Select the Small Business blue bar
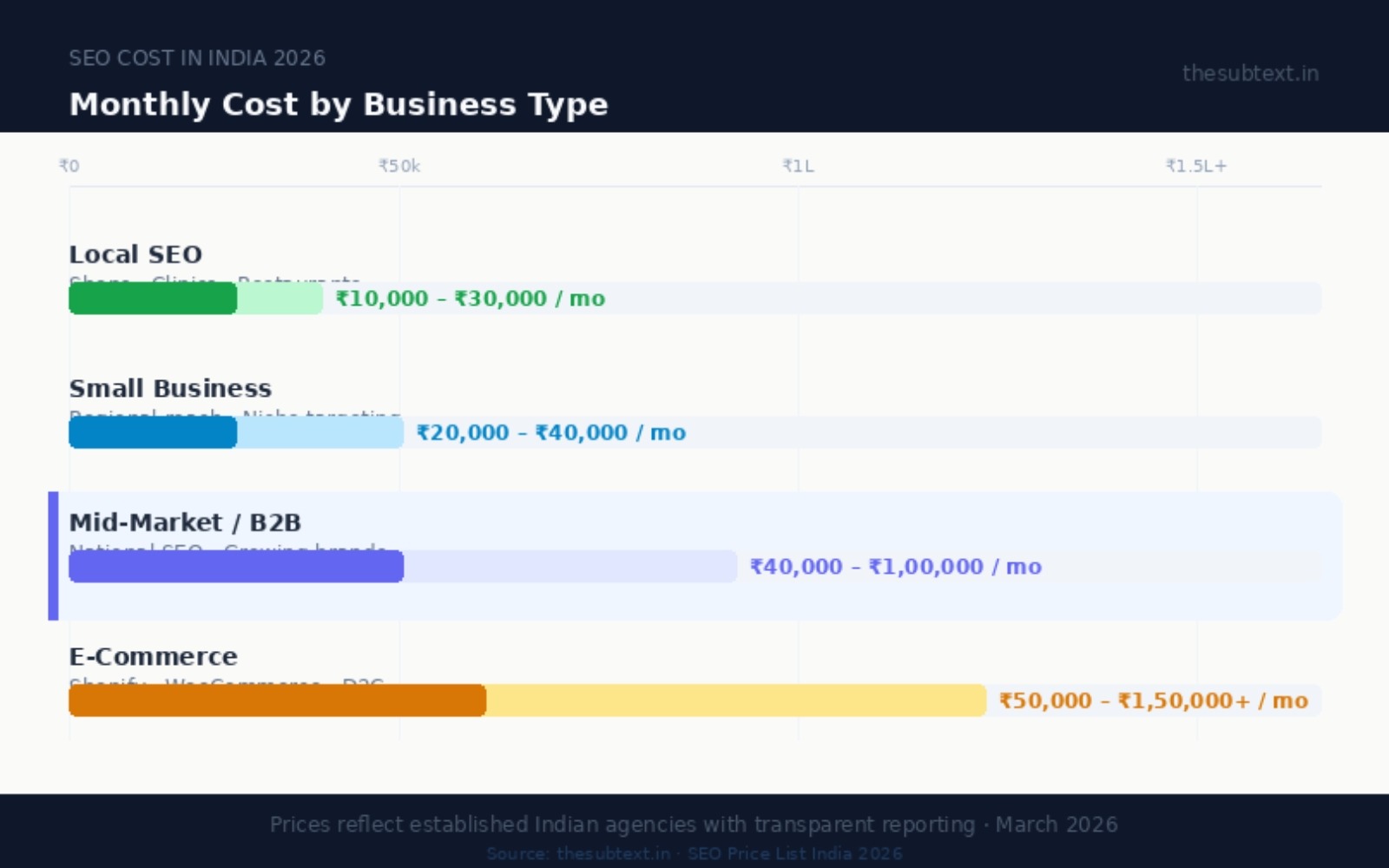 [152, 432]
